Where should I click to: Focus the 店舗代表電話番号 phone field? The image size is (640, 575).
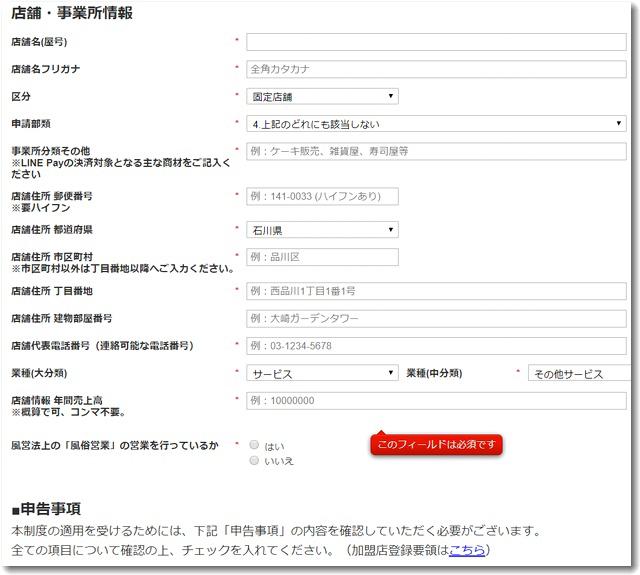point(436,346)
